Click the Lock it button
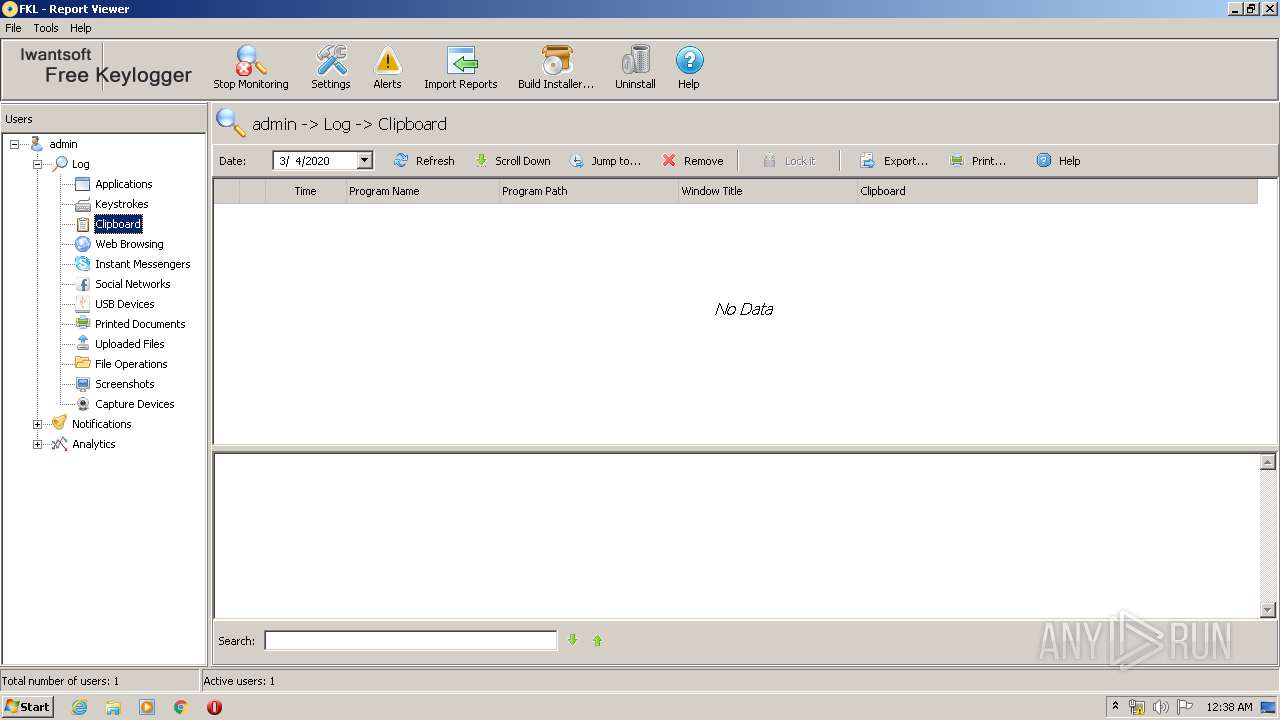Viewport: 1280px width, 720px height. tap(789, 161)
